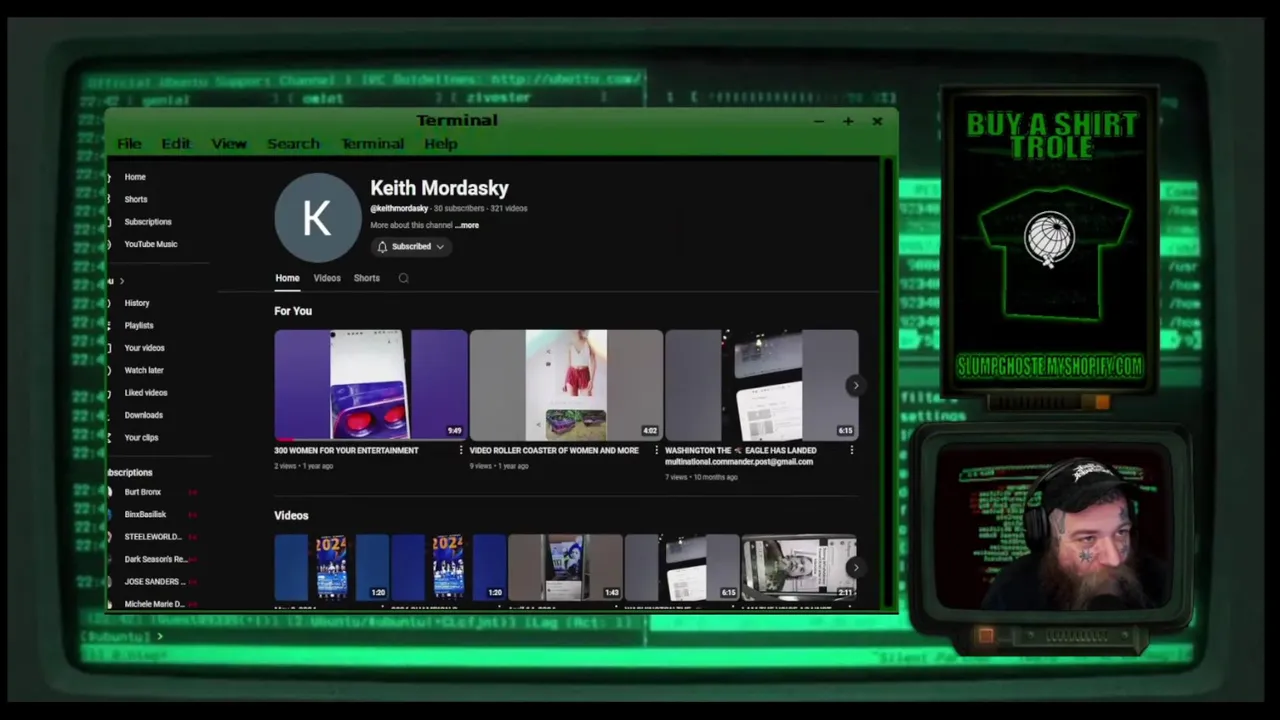Open VIDEO ROLLER COASTER OF WOMEN title

coord(554,451)
